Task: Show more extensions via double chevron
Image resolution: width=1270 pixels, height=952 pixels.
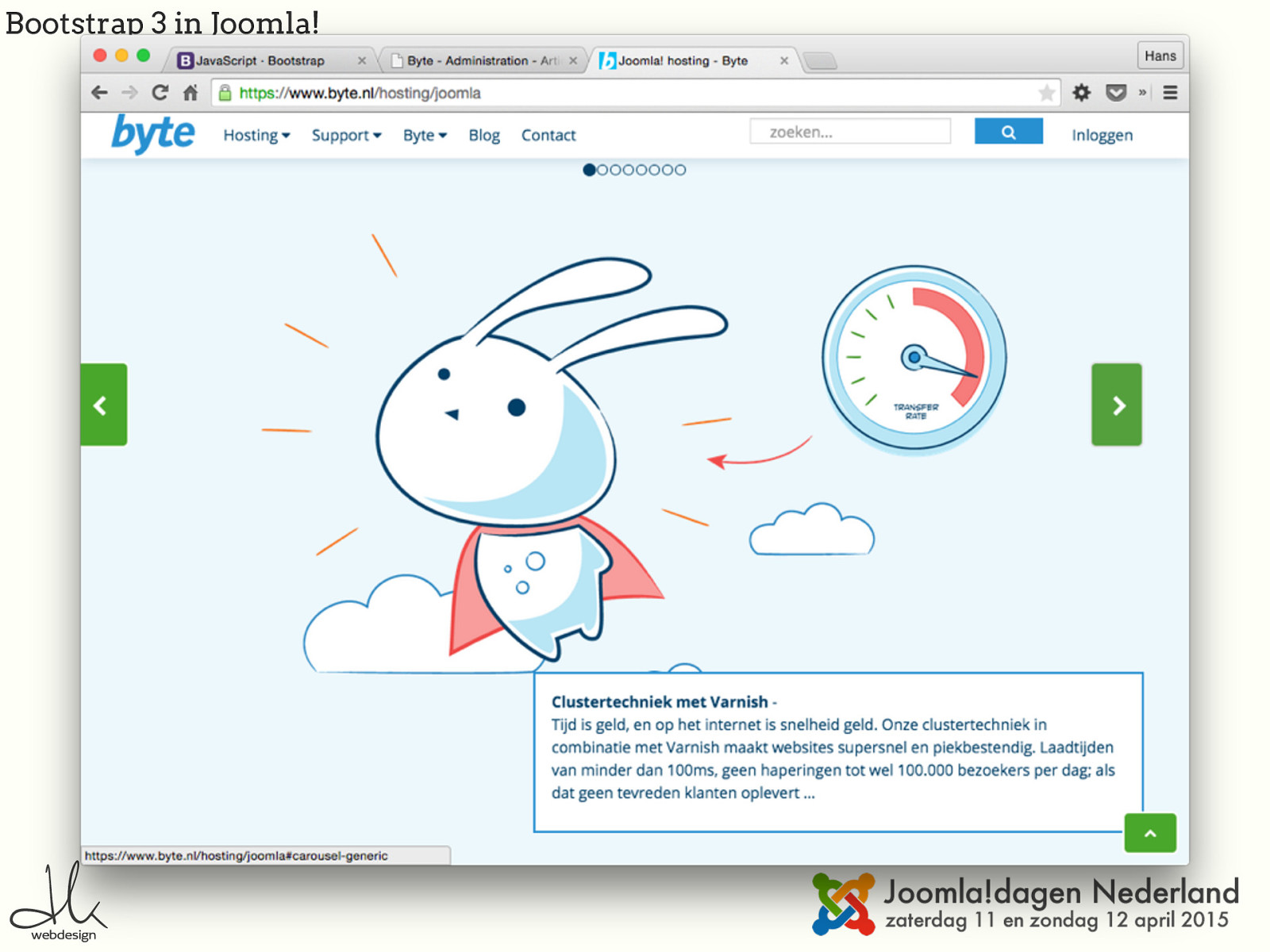Action: (1142, 93)
